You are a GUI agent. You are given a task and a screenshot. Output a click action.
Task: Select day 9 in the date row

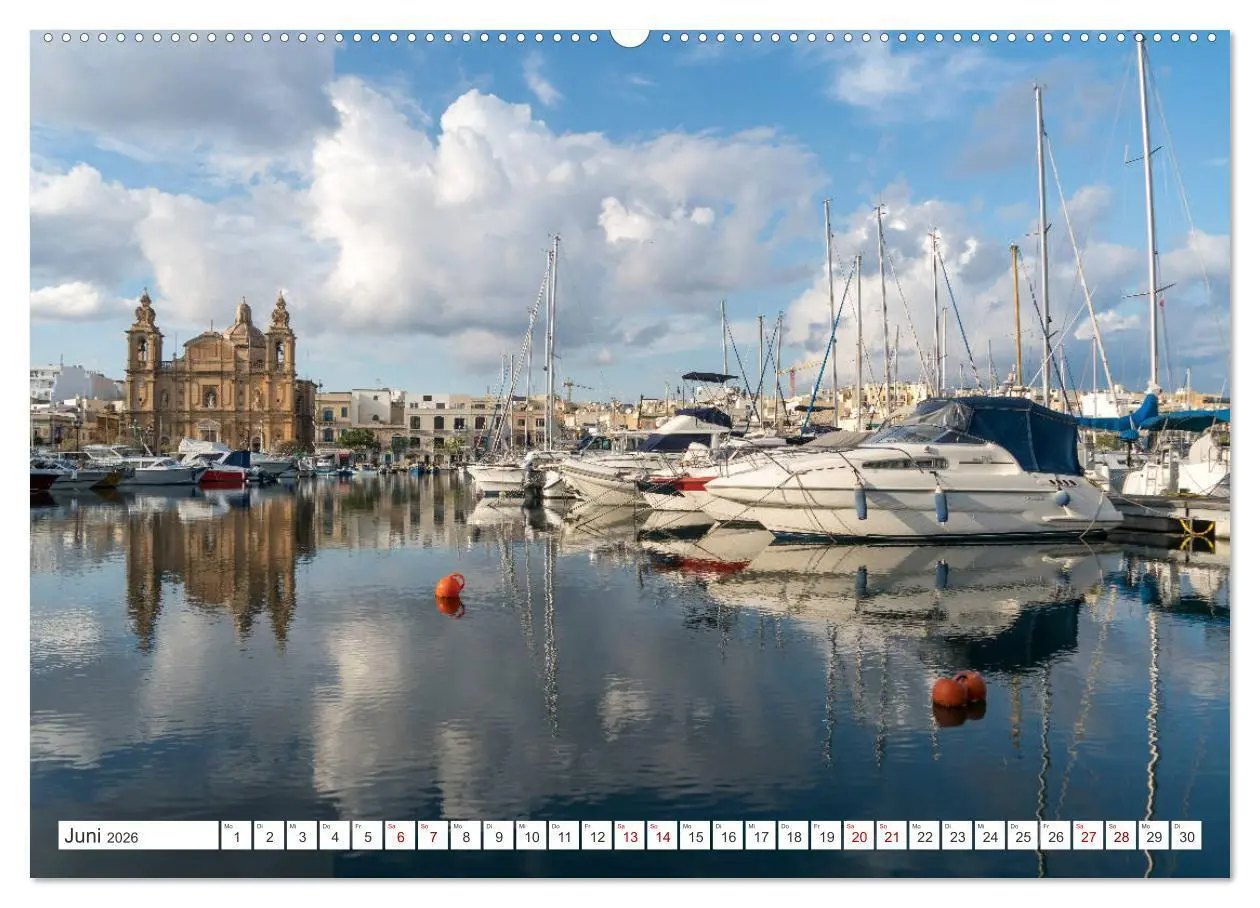click(x=498, y=836)
